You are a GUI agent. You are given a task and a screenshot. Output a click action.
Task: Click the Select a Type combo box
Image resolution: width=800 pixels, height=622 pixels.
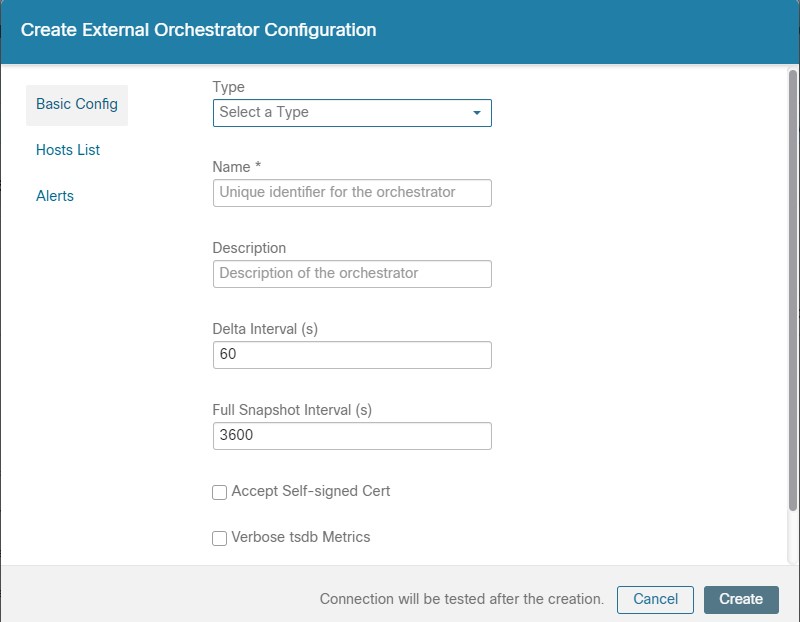(x=352, y=113)
